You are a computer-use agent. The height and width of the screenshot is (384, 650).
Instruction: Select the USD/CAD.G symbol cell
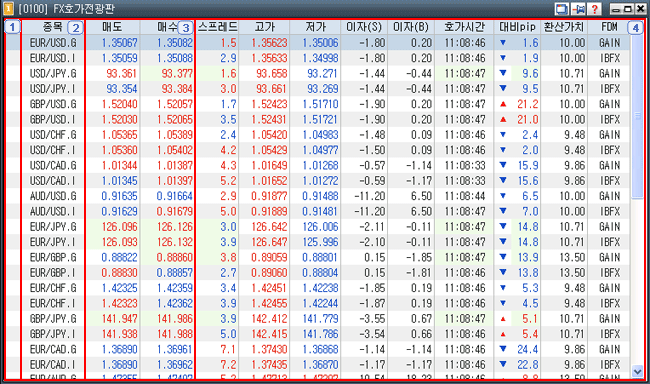(x=53, y=165)
